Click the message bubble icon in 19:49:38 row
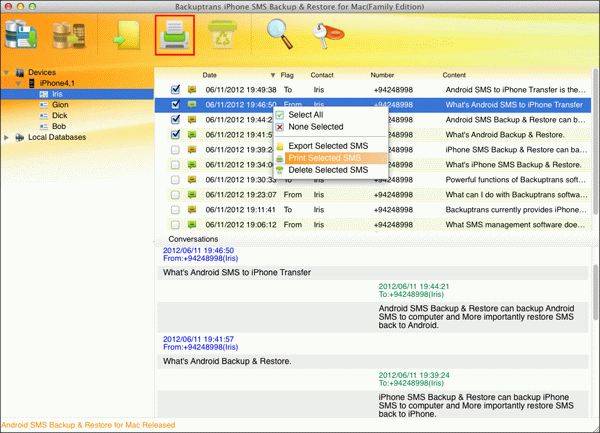The width and height of the screenshot is (600, 433). (x=192, y=90)
